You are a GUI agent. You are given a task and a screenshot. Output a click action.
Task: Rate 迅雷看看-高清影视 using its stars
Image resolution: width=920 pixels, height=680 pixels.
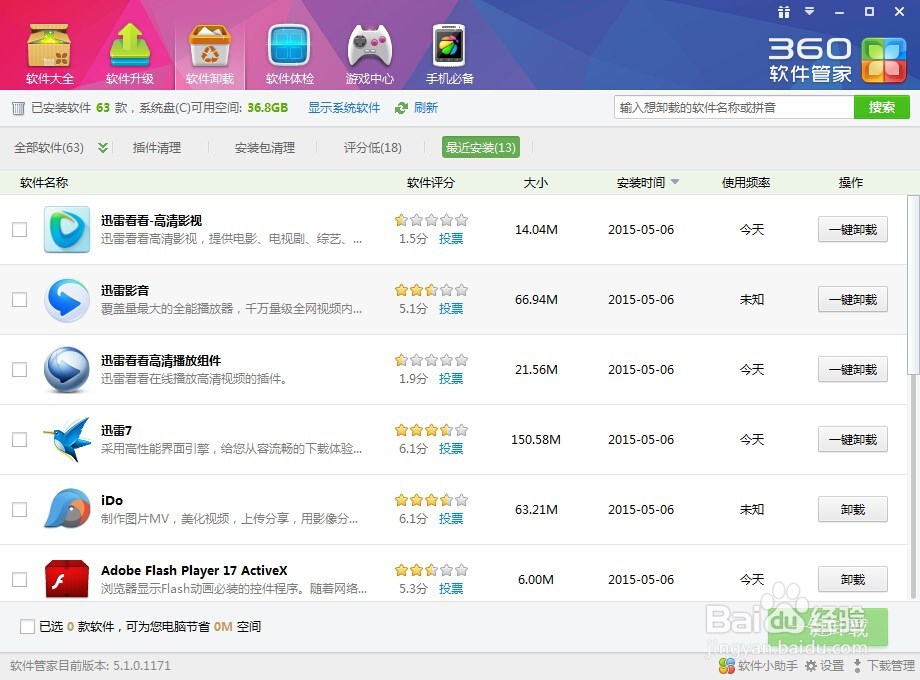431,220
